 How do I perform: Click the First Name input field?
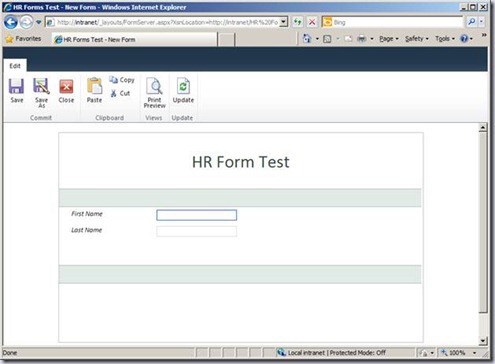pyautogui.click(x=197, y=215)
